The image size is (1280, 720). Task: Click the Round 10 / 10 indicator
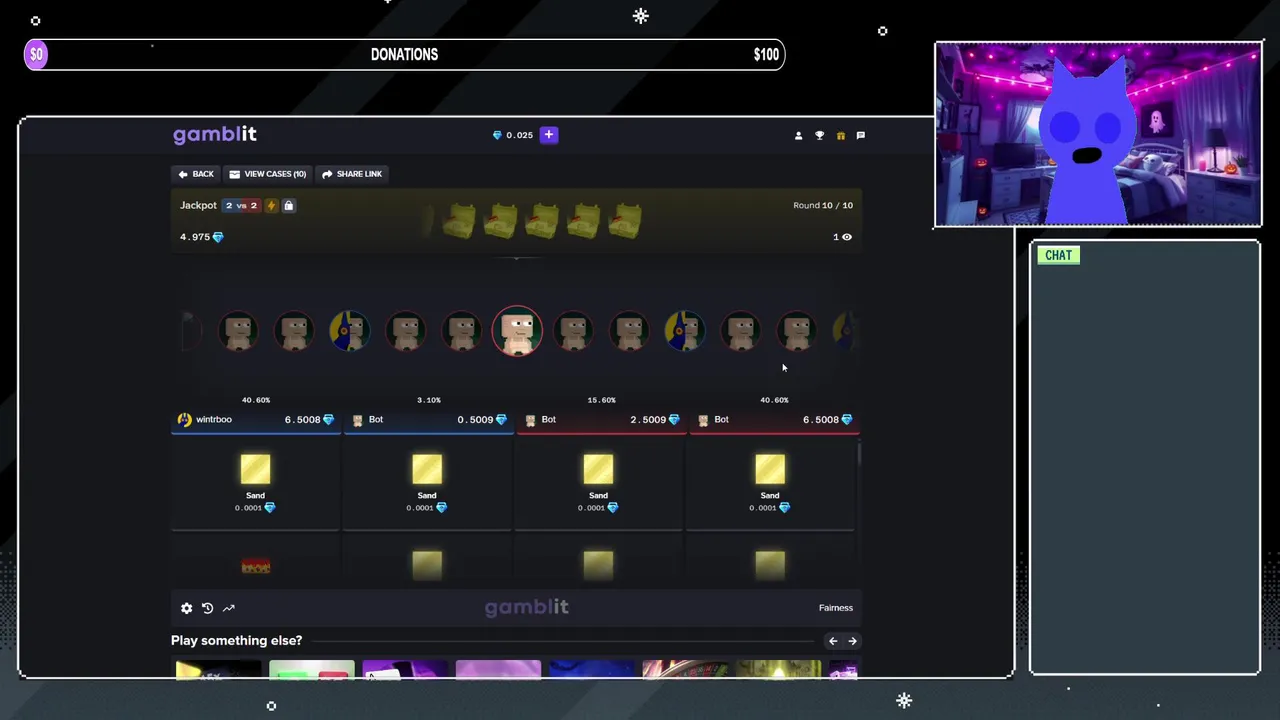pos(823,206)
